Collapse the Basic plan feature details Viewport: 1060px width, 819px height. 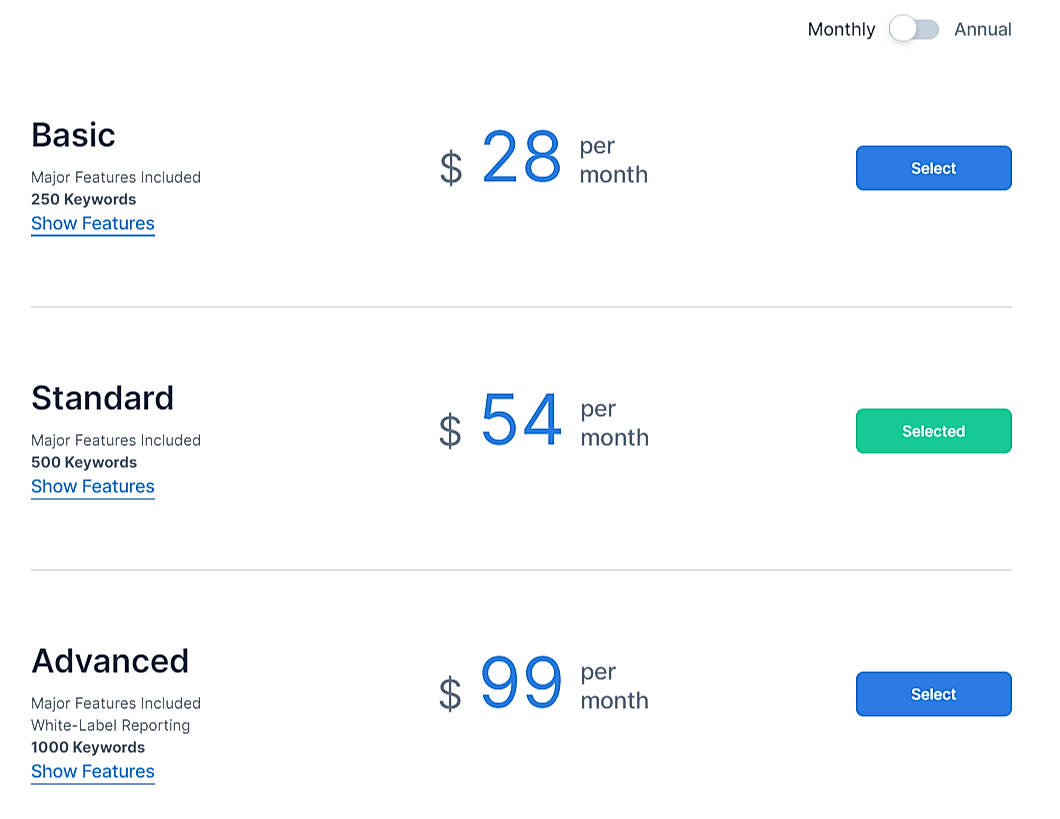tap(92, 223)
